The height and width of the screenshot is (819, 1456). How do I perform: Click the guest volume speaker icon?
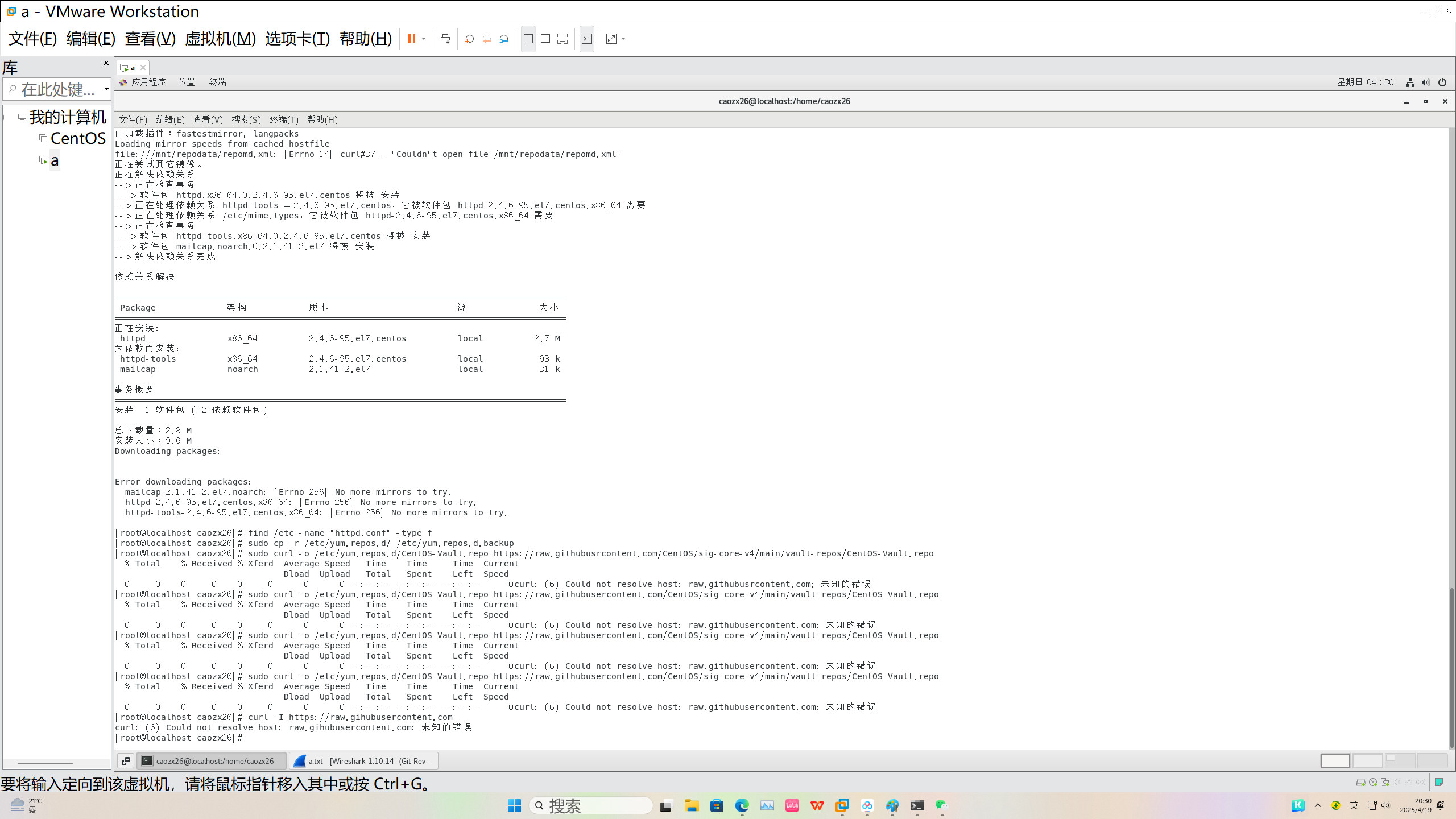1425,82
